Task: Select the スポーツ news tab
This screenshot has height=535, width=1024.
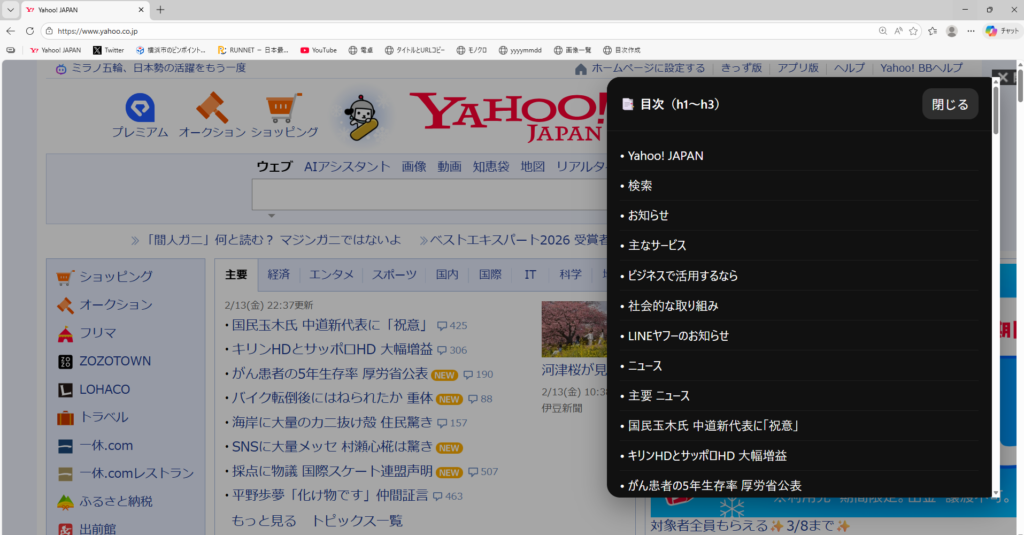Action: click(395, 274)
